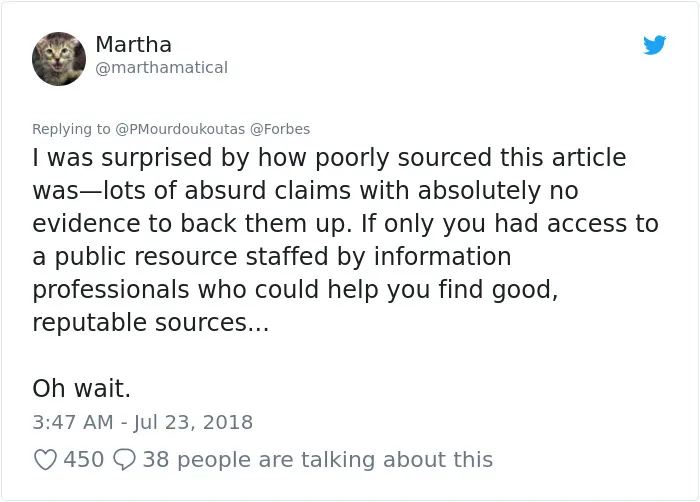Screen dimensions: 700x502
Task: Click the "a public resource staffed" line
Action: [x=272, y=257]
